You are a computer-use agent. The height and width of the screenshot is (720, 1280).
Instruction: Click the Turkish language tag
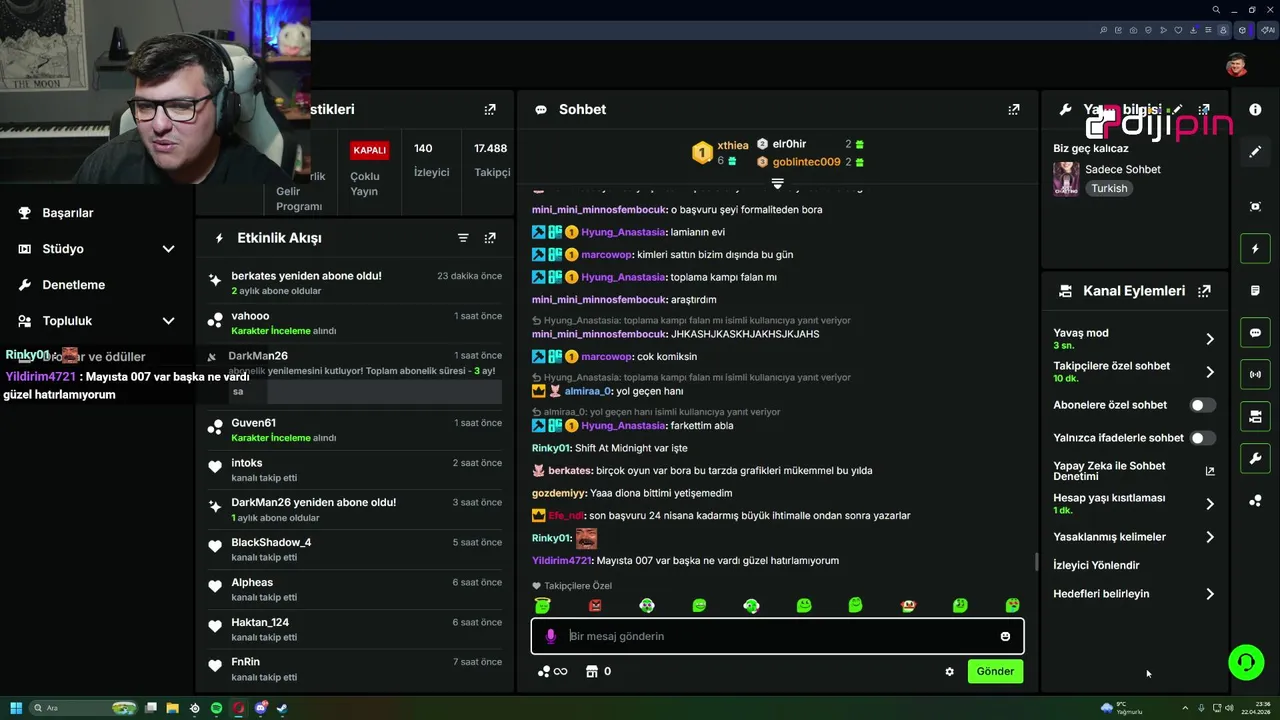click(x=1109, y=188)
